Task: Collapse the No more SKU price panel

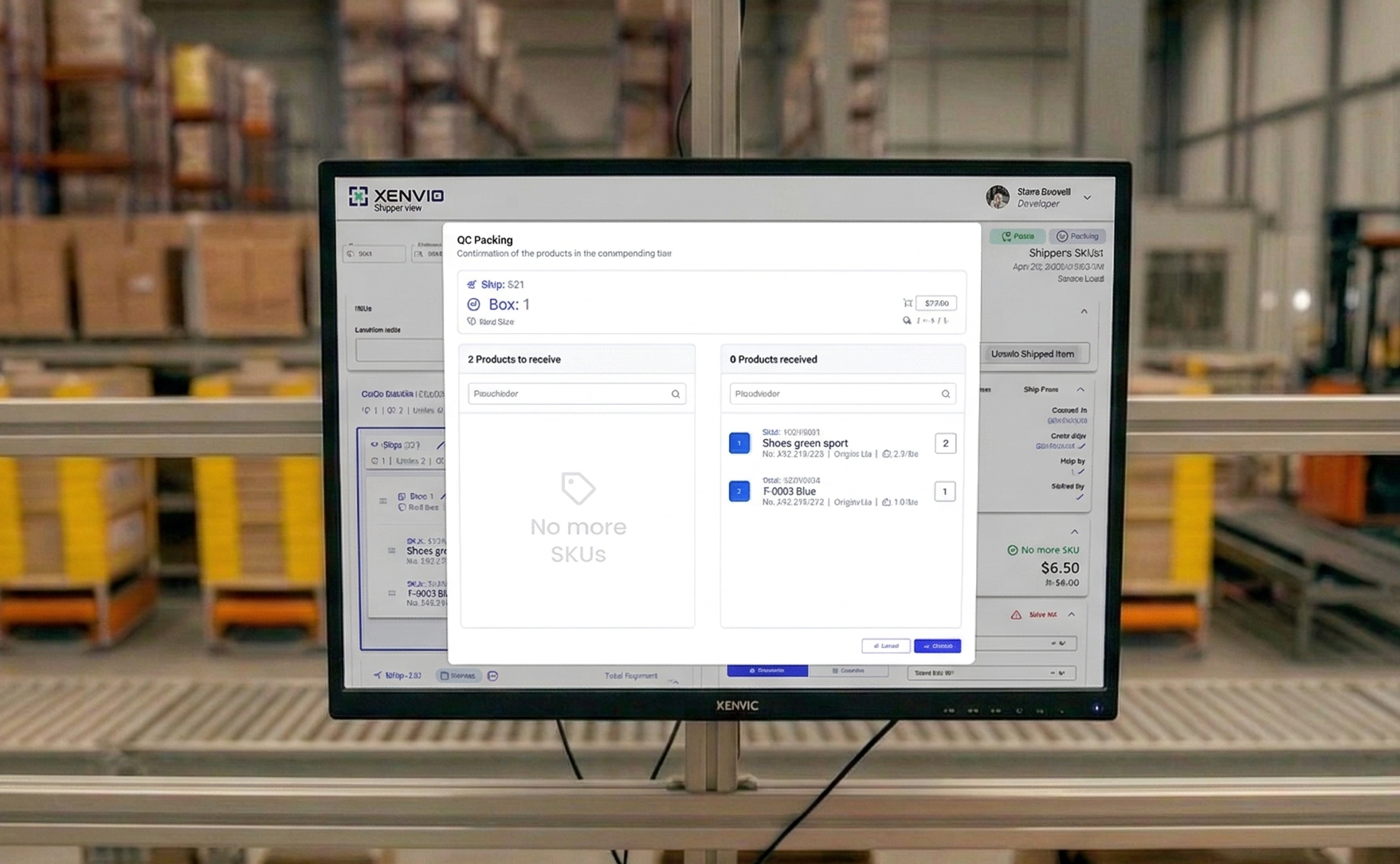Action: tap(1074, 532)
